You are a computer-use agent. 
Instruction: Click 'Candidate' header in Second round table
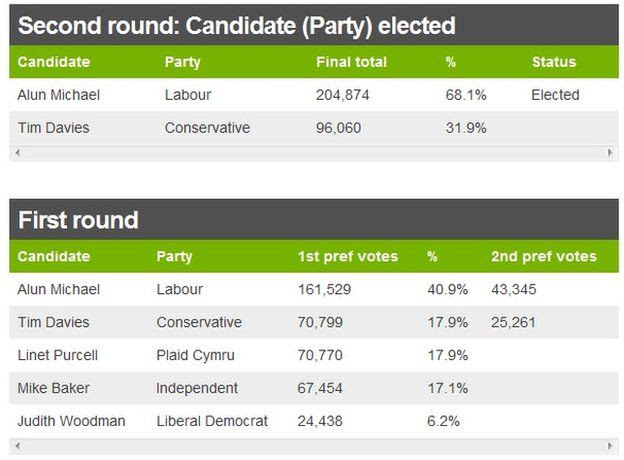54,62
